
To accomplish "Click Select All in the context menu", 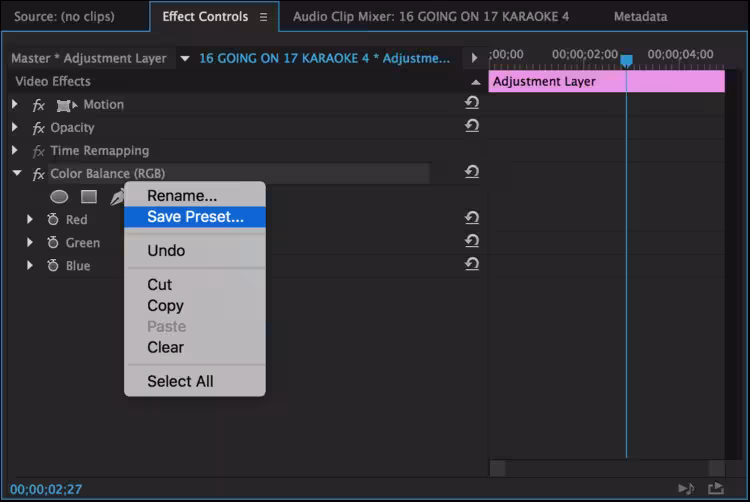I will tap(180, 381).
